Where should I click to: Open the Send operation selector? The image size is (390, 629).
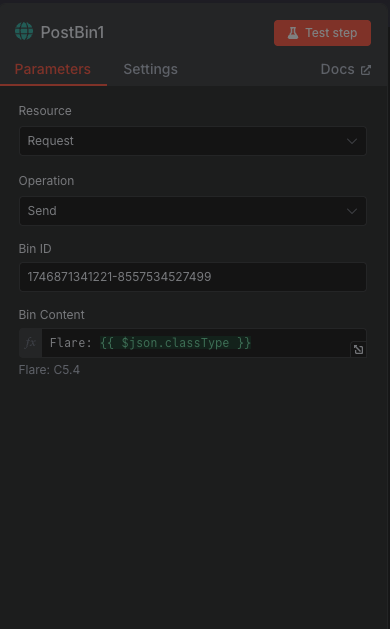pyautogui.click(x=193, y=211)
